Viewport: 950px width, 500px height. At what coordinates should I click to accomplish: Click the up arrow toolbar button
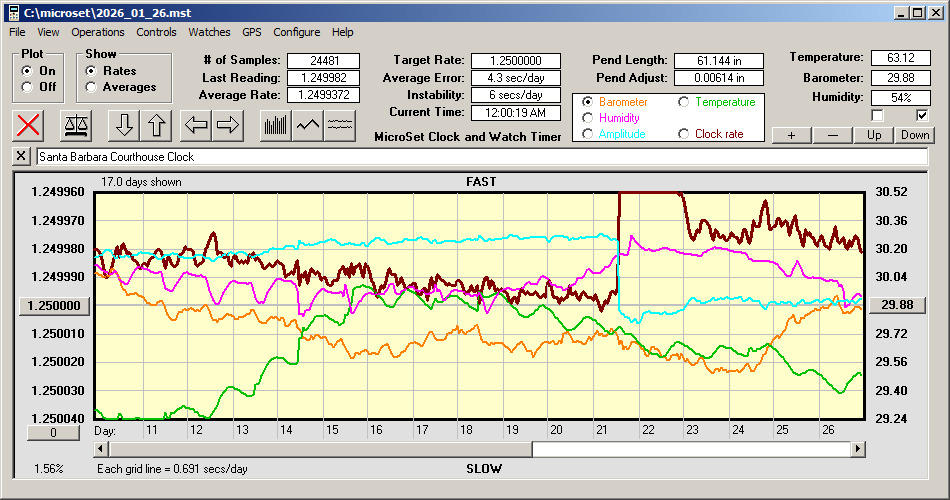coord(157,125)
